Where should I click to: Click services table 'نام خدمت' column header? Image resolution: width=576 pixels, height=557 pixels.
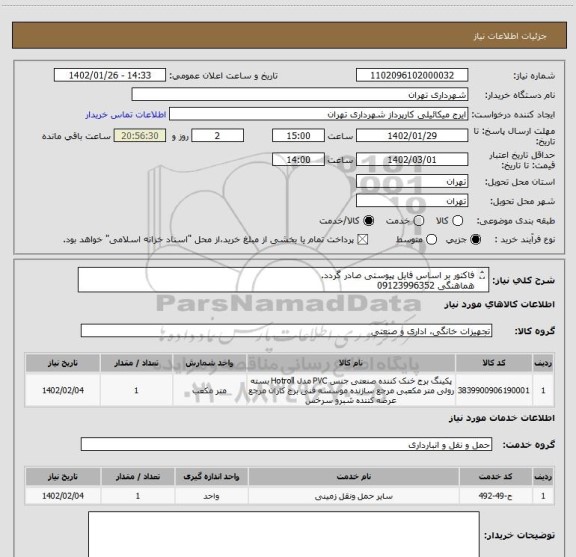(x=354, y=477)
